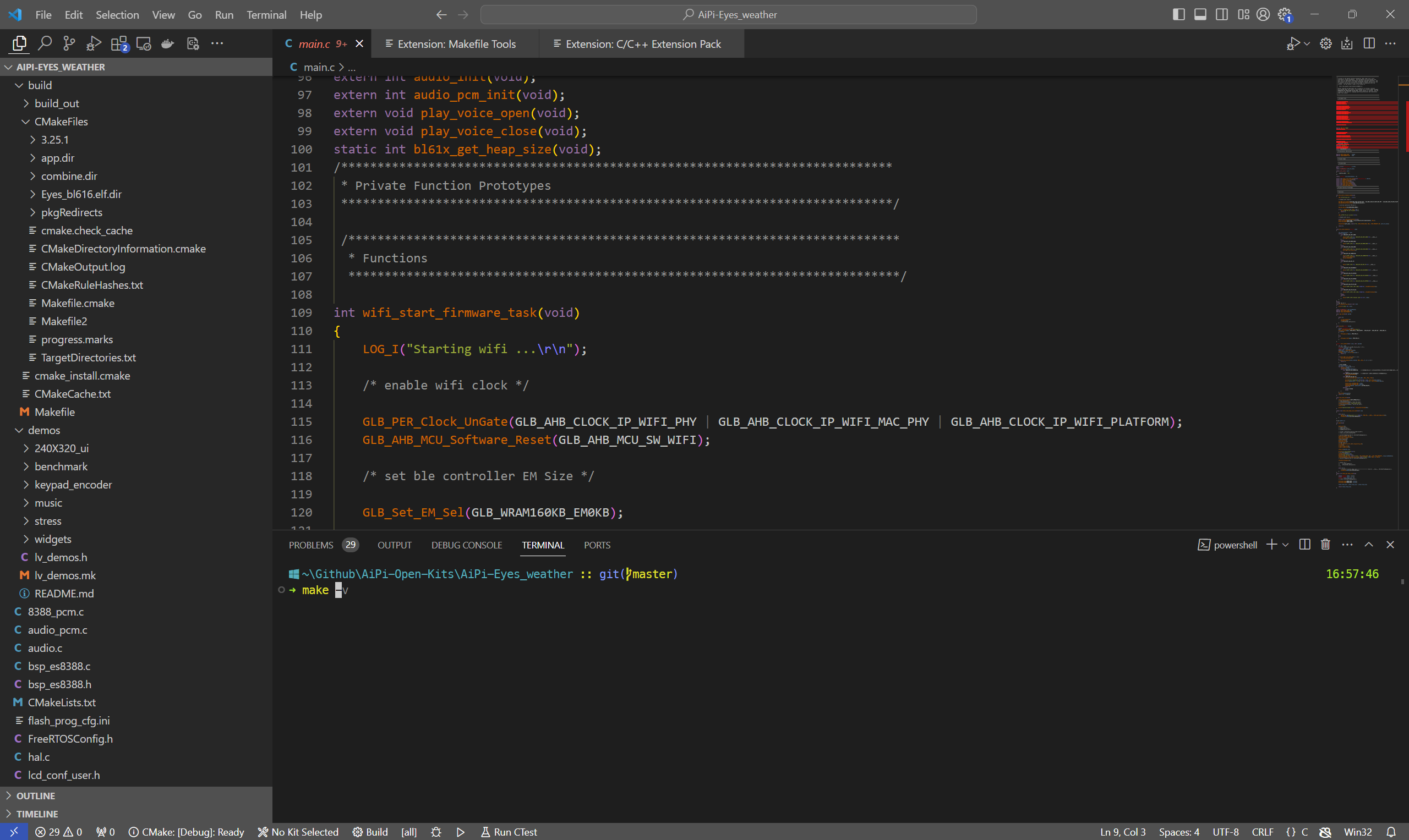Open CMakeOutput.log file

tap(136, 267)
